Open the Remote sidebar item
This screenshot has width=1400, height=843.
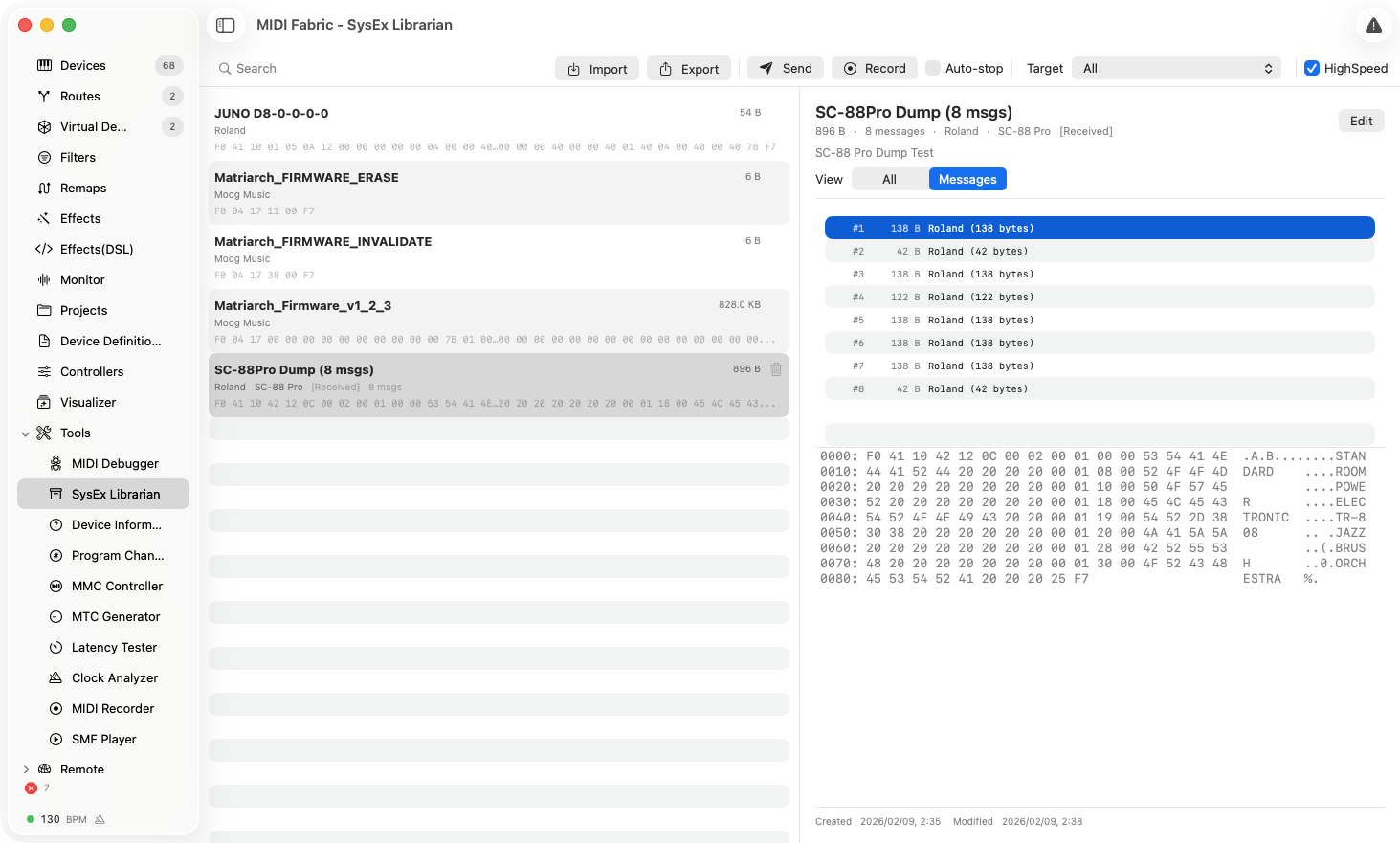pyautogui.click(x=82, y=769)
